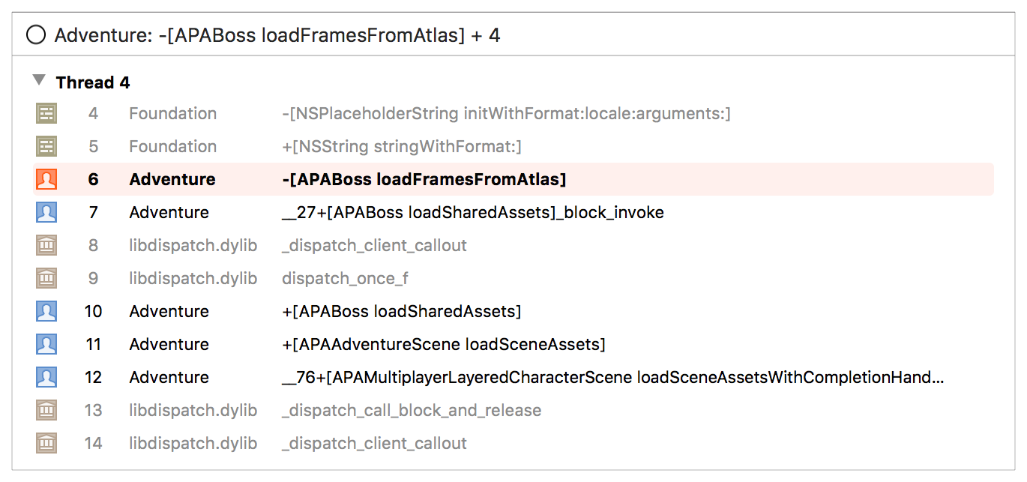Image resolution: width=1027 pixels, height=482 pixels.
Task: Select the _dispatch_call_block_and_release frame
Action: click(412, 411)
